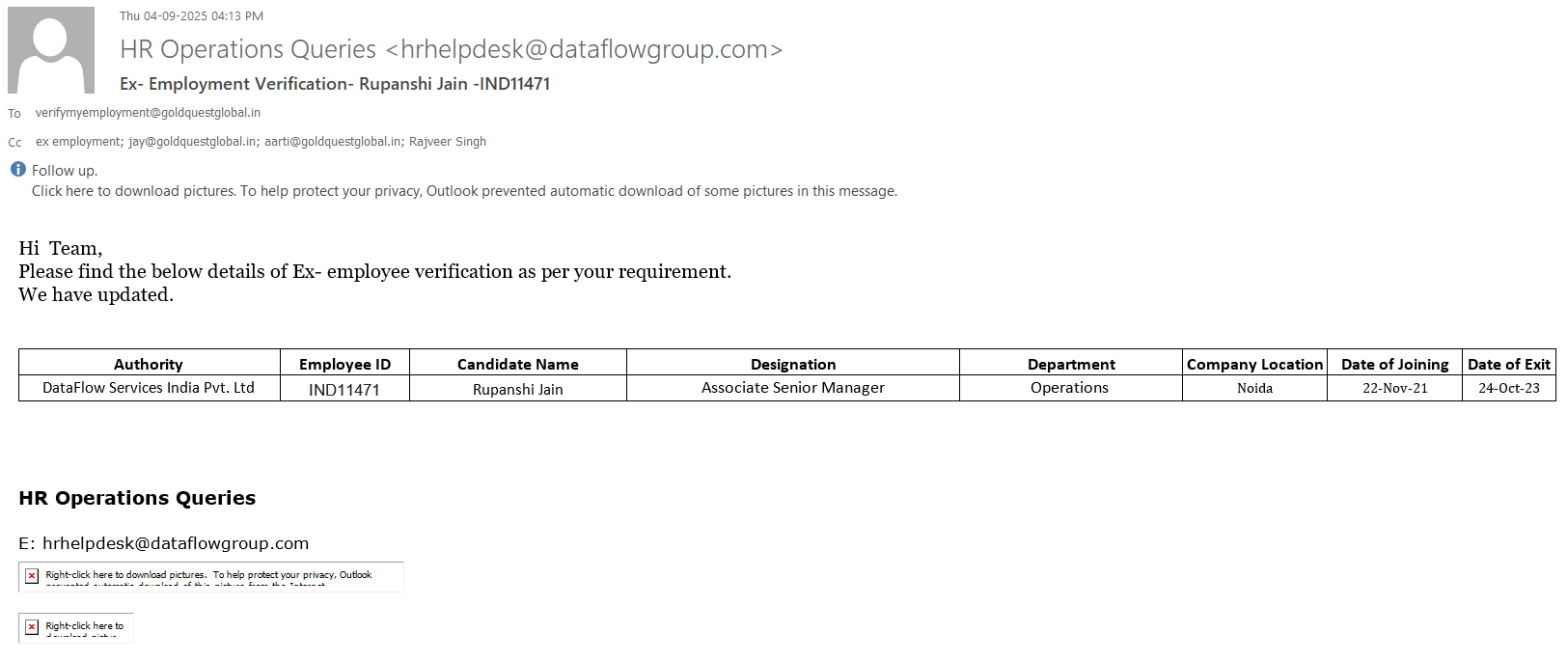Click the Date of Exit value 24-Oct-23
1568x661 pixels.
click(1509, 388)
